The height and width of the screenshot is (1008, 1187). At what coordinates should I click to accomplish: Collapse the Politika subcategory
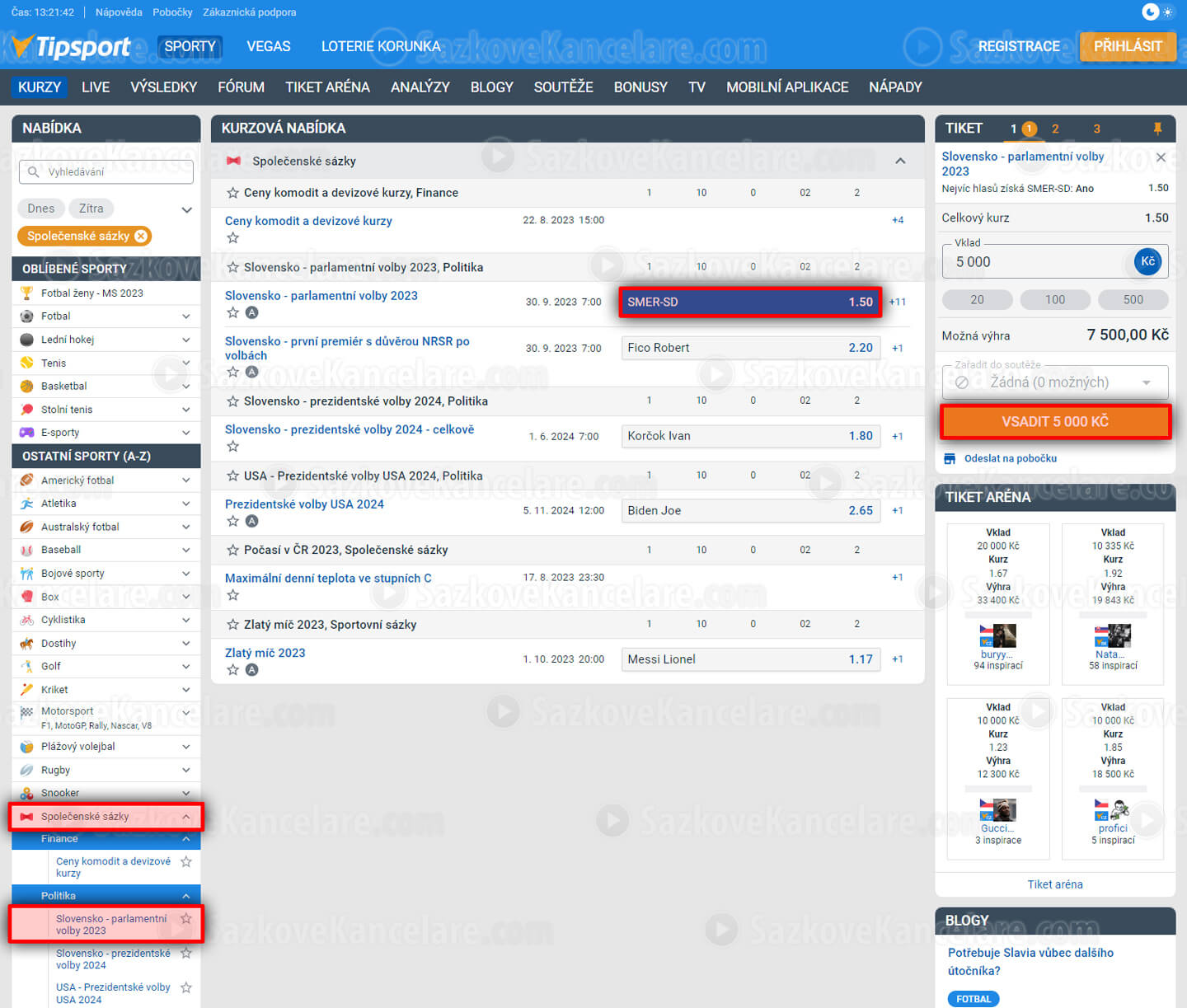click(x=186, y=896)
